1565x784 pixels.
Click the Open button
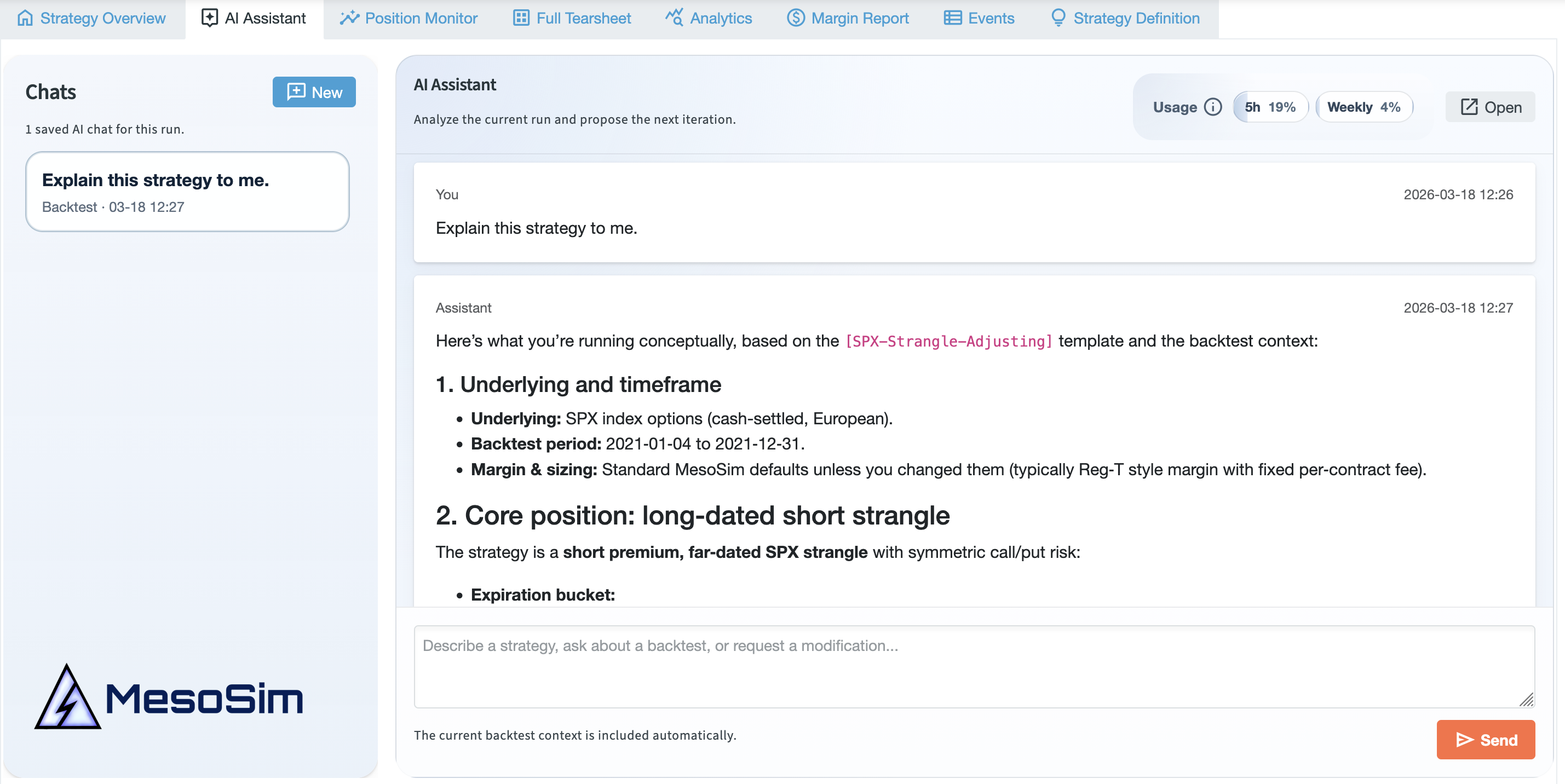[1489, 107]
